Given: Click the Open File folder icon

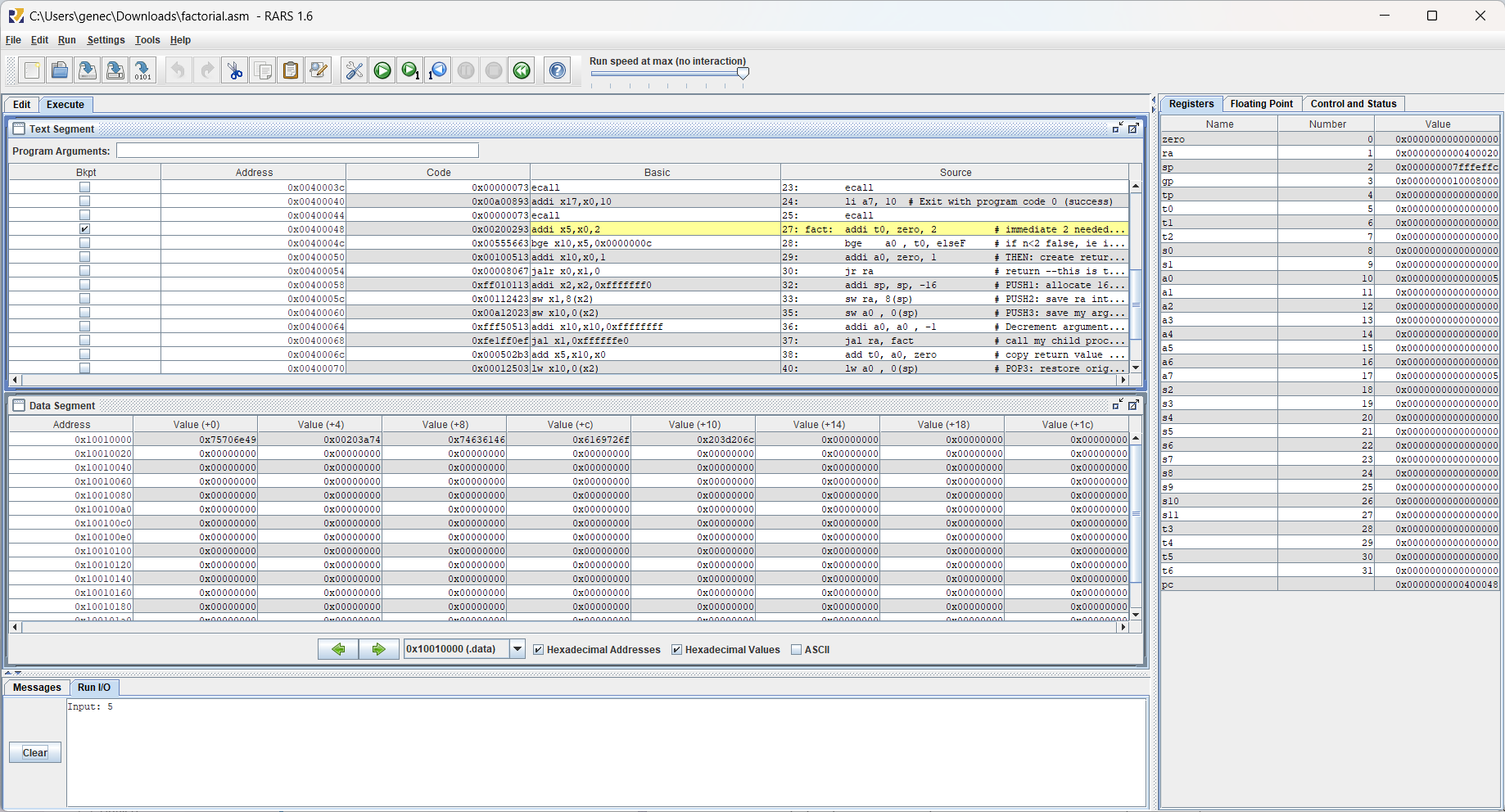Looking at the screenshot, I should pyautogui.click(x=60, y=71).
